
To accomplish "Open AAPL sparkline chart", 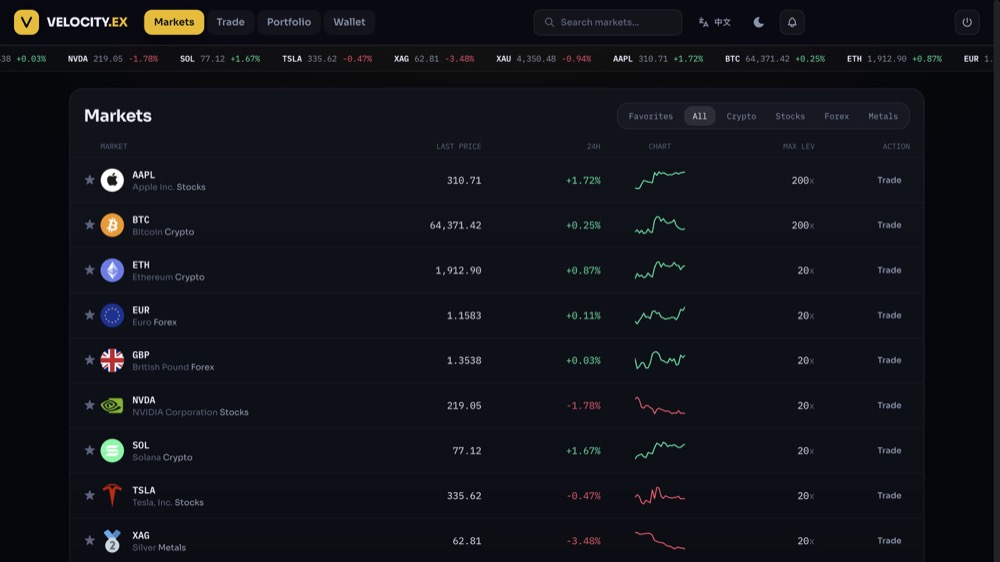I will 659,180.
